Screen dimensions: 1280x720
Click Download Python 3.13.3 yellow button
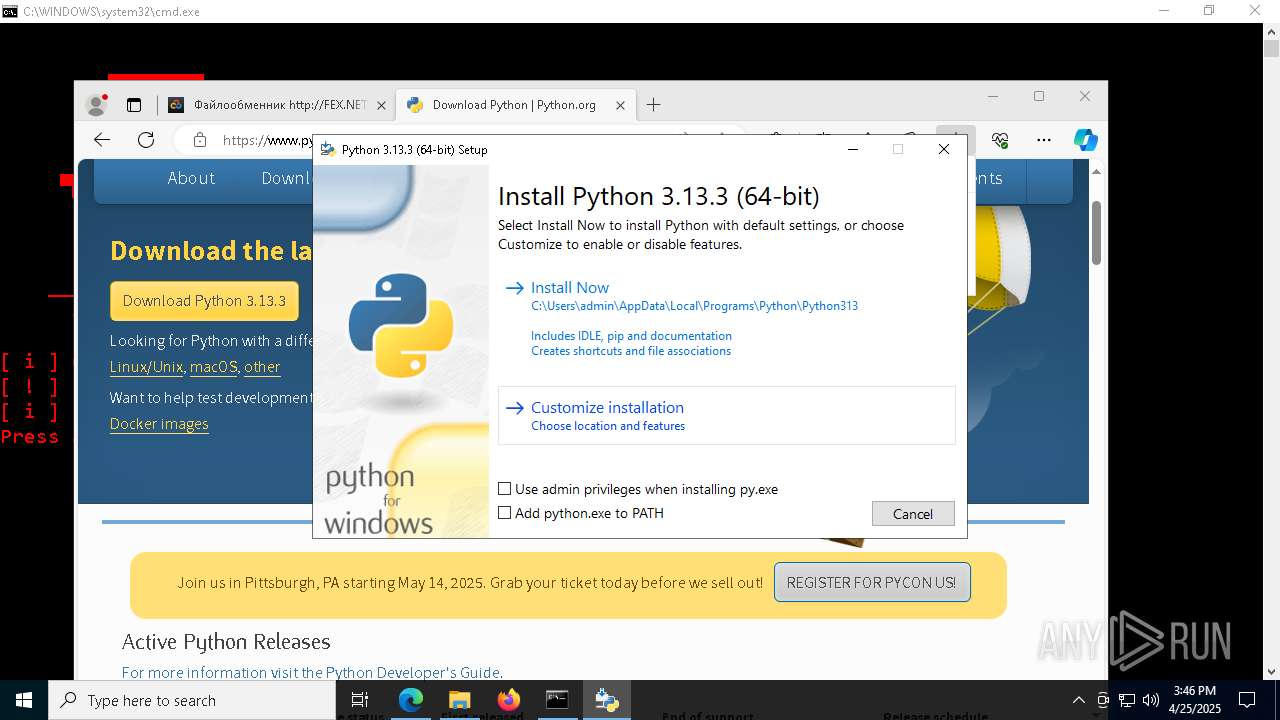(204, 300)
